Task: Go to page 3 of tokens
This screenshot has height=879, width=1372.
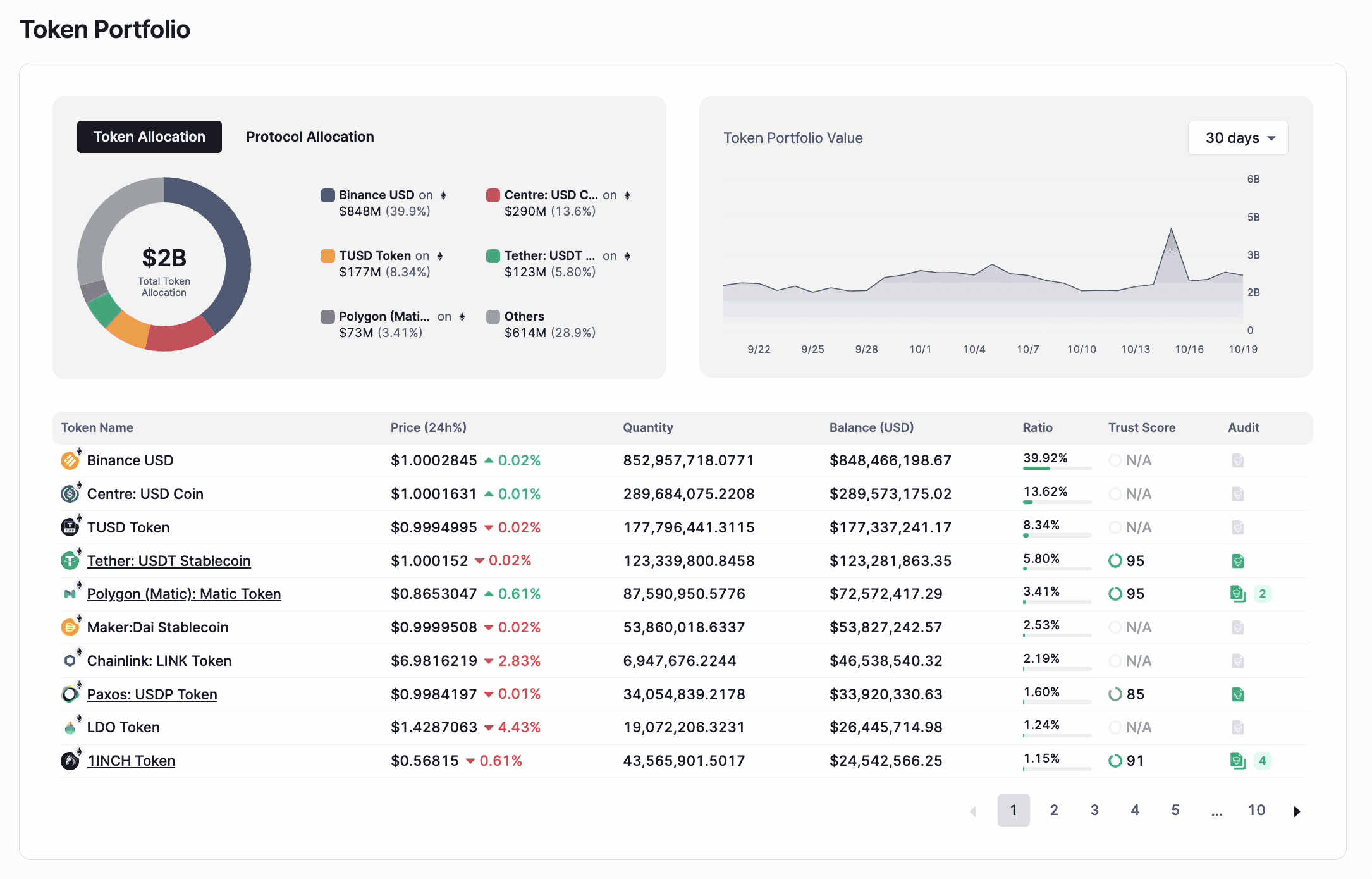Action: pyautogui.click(x=1094, y=810)
